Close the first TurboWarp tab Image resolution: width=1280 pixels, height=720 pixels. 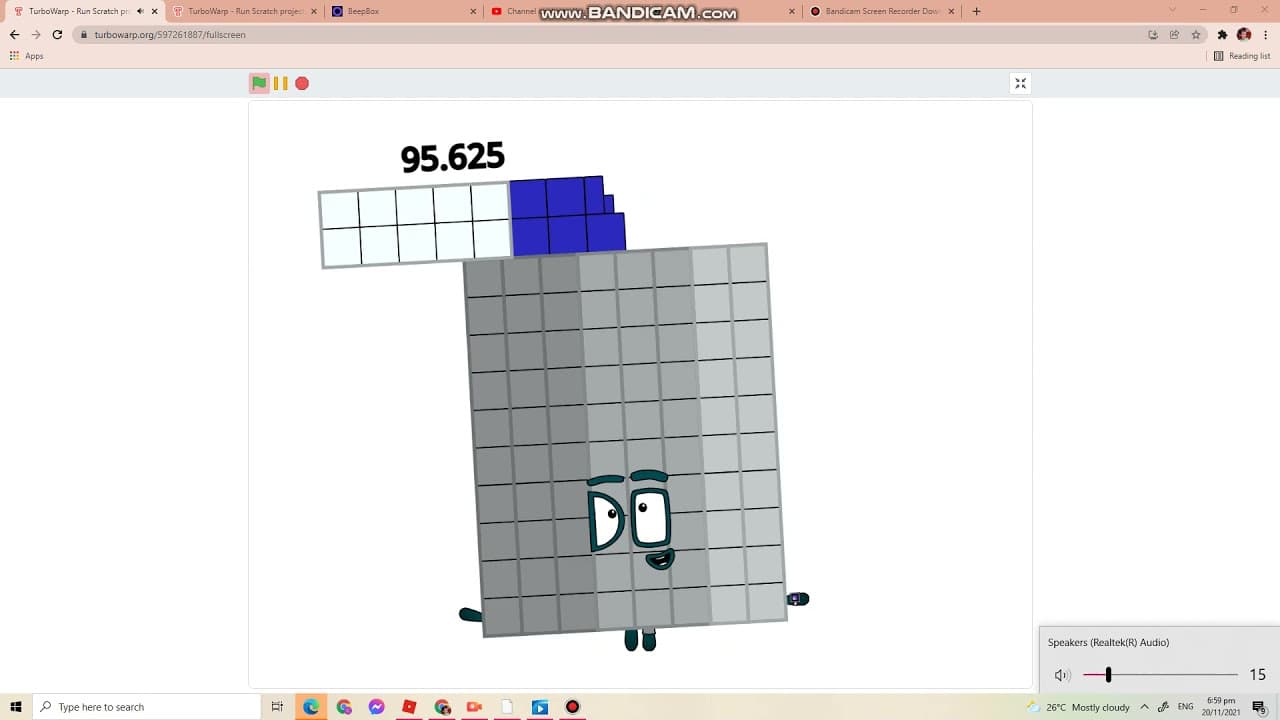[154, 11]
